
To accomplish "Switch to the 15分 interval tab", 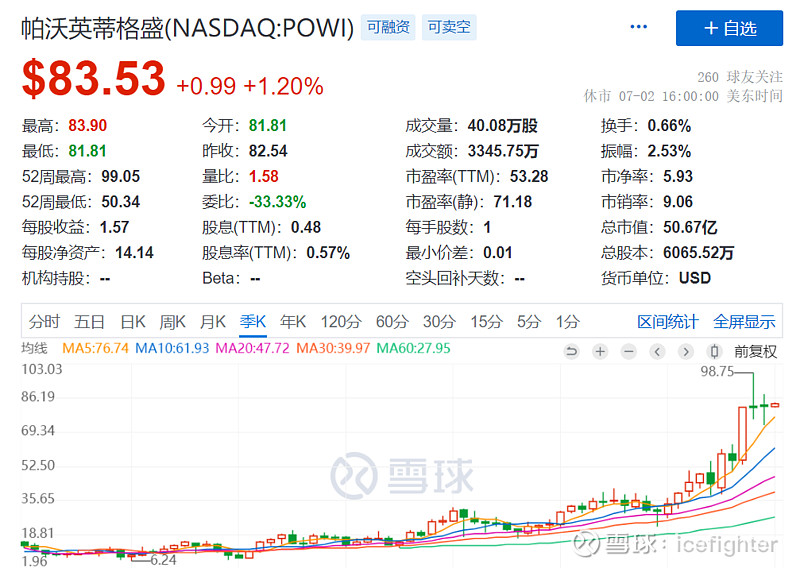I will pos(486,322).
